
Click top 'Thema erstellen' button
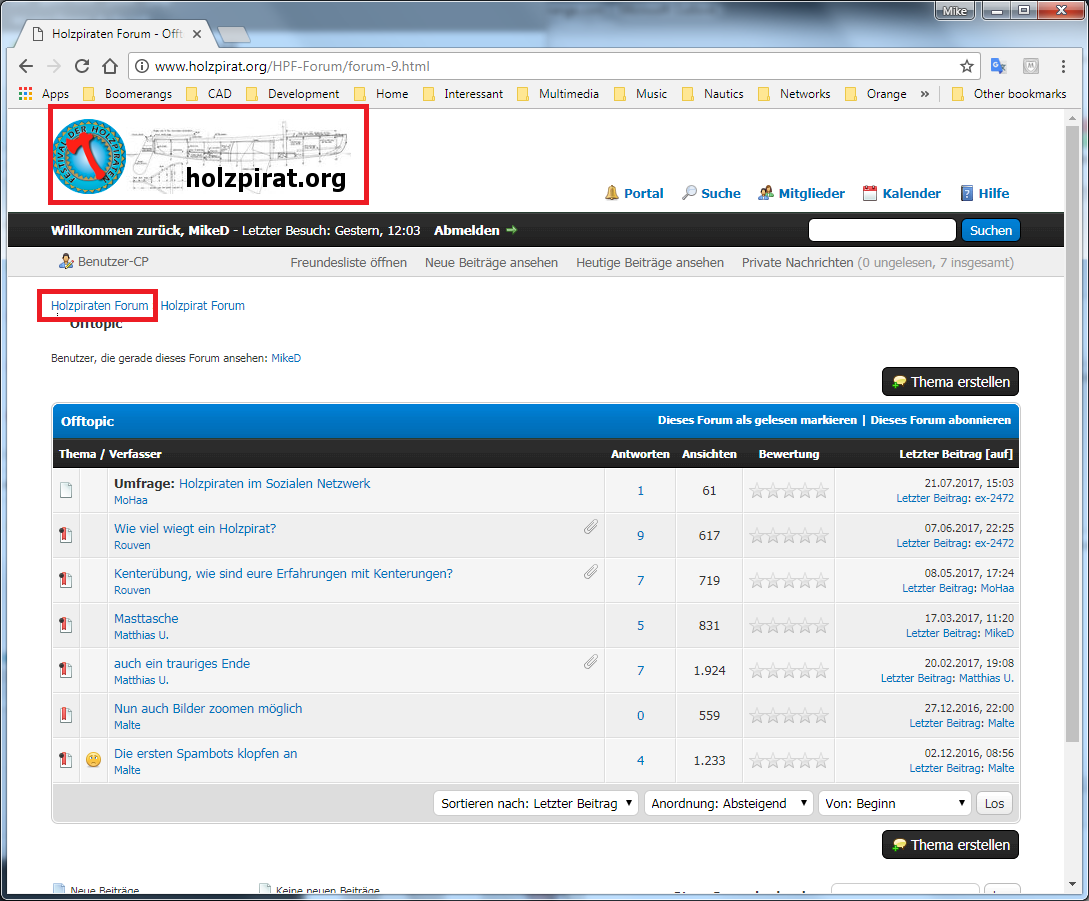pos(950,382)
